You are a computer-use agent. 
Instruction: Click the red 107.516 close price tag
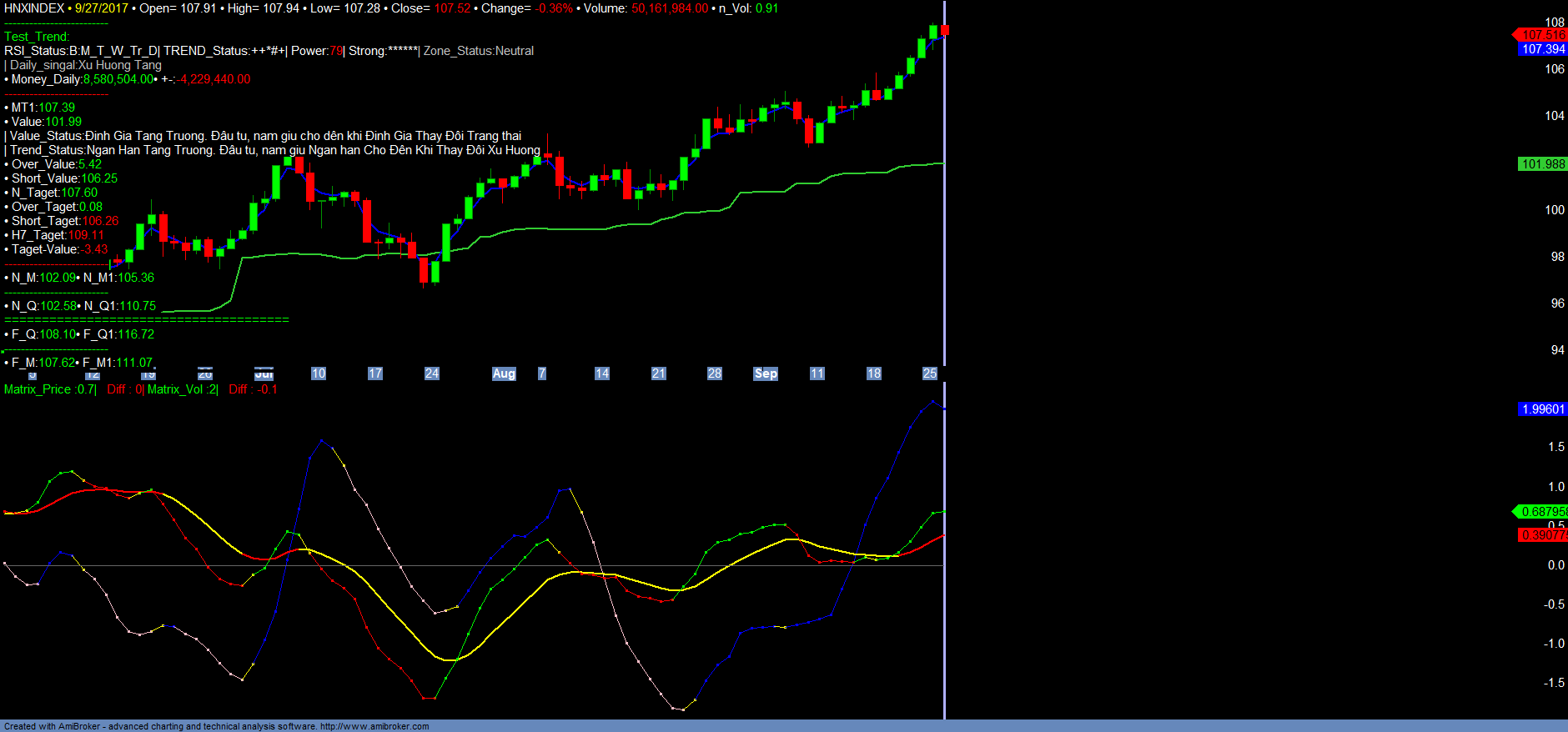pos(1542,35)
